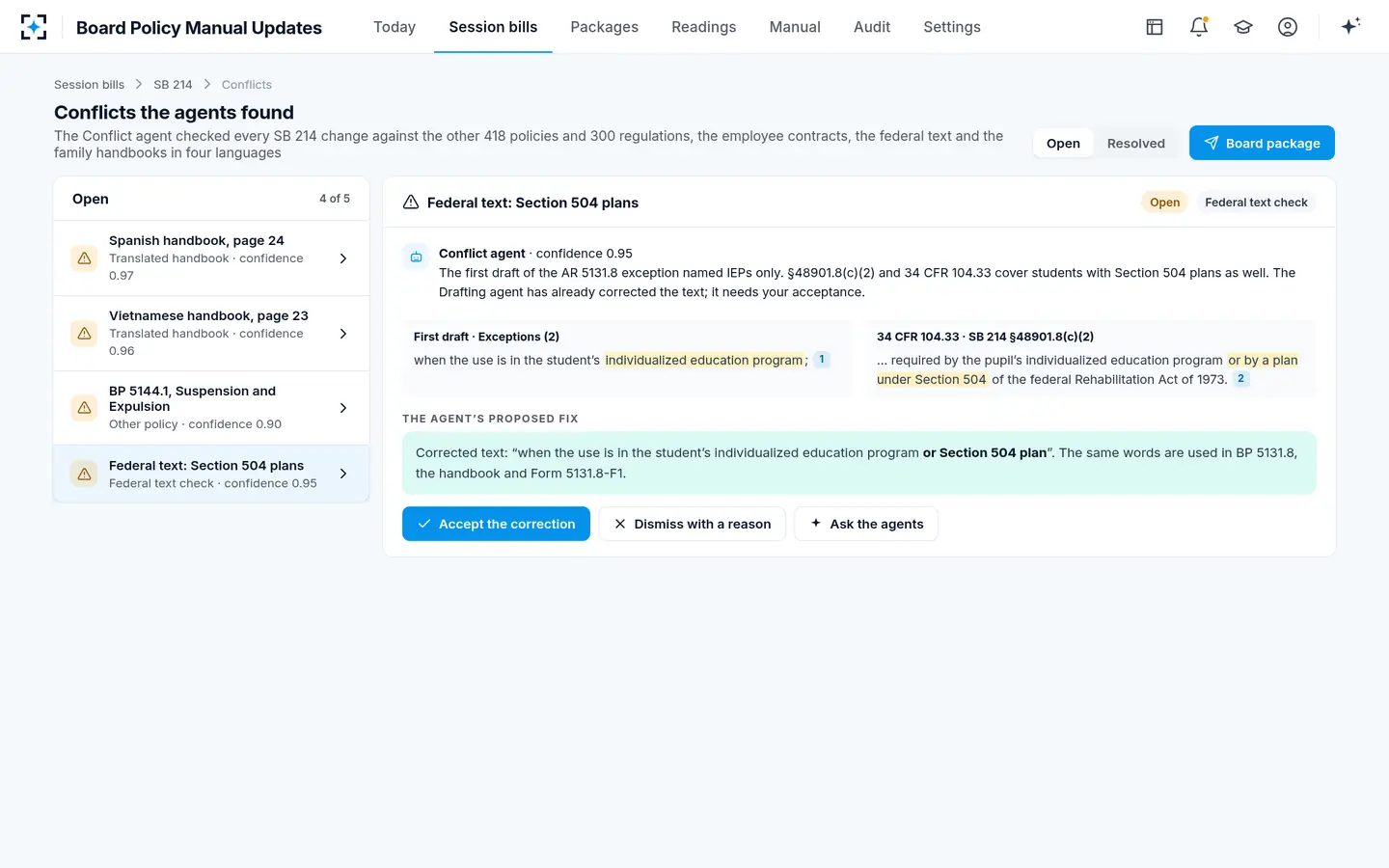Open citation marker 1 in first draft
1389x868 pixels.
tap(822, 360)
